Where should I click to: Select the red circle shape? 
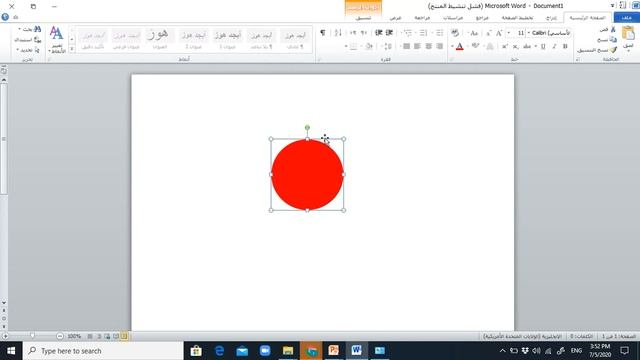coord(307,175)
